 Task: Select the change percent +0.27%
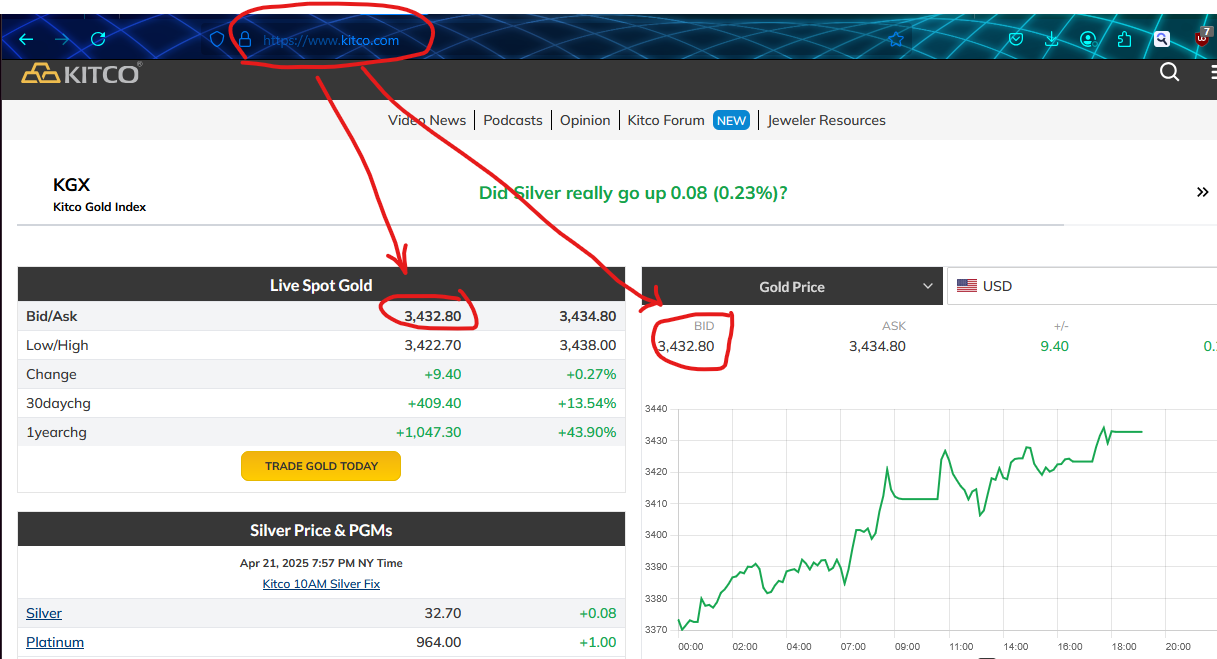[x=591, y=374]
